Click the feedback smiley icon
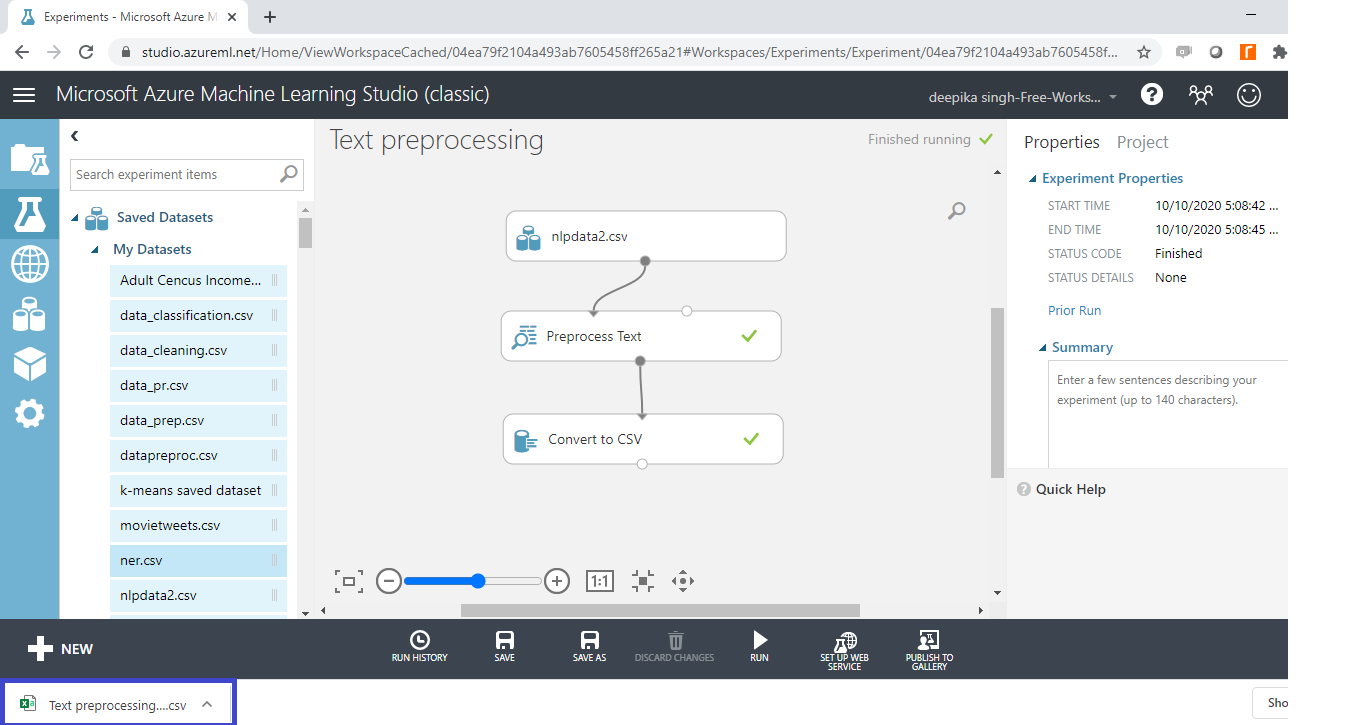The image size is (1360, 725). tap(1249, 95)
